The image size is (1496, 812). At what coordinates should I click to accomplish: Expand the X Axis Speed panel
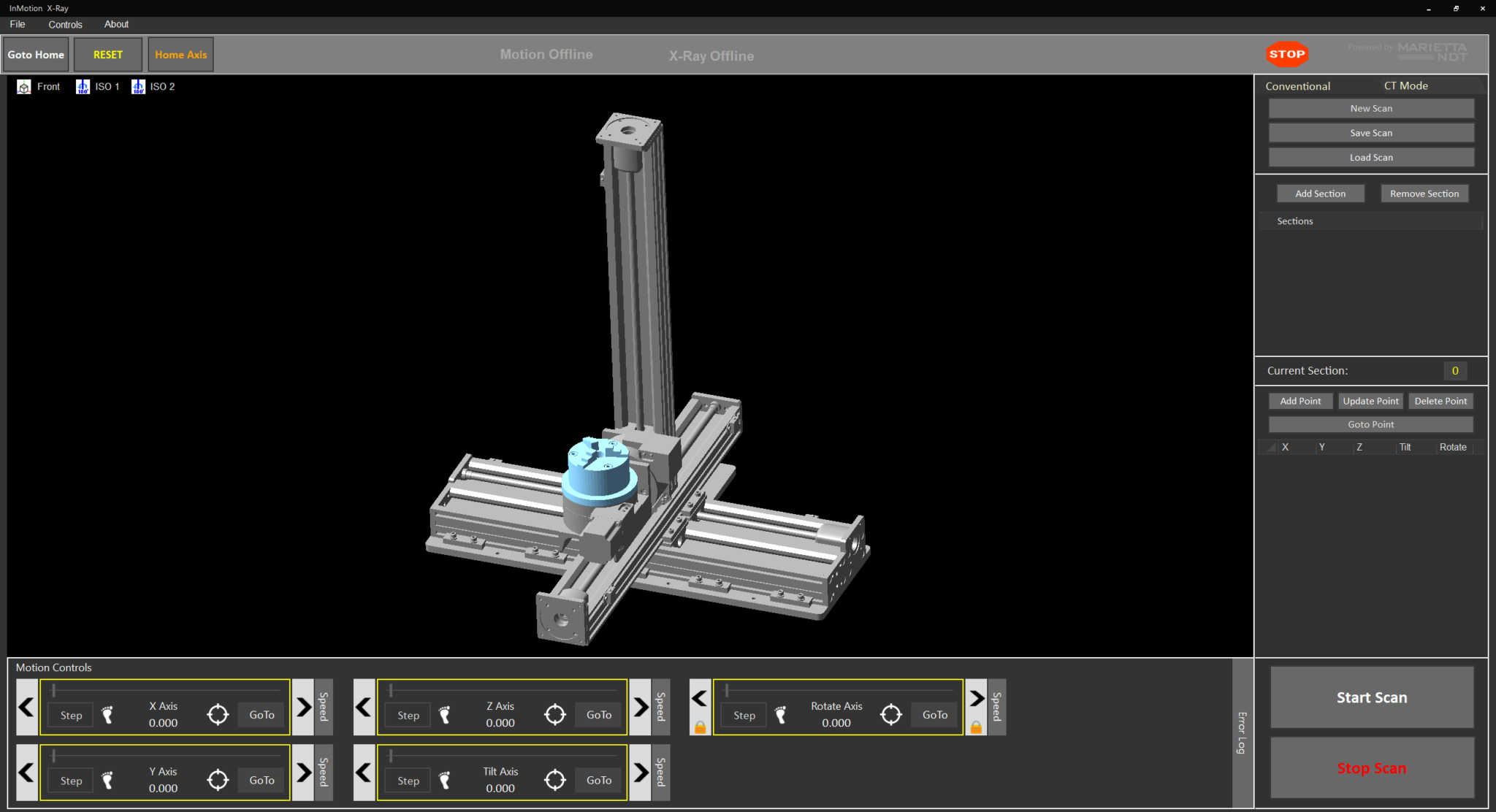pos(324,707)
